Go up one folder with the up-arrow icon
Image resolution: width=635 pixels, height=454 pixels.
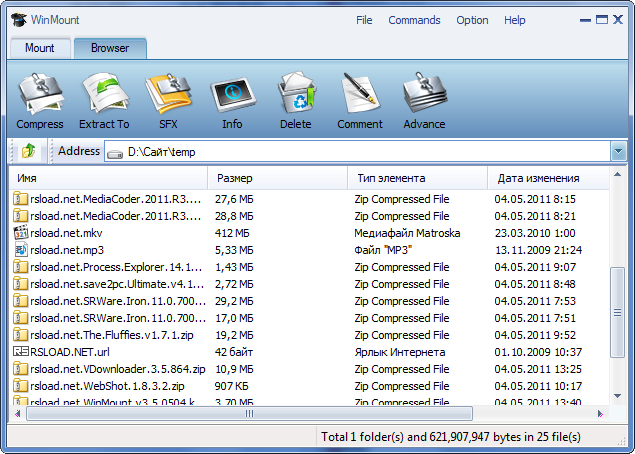point(29,151)
